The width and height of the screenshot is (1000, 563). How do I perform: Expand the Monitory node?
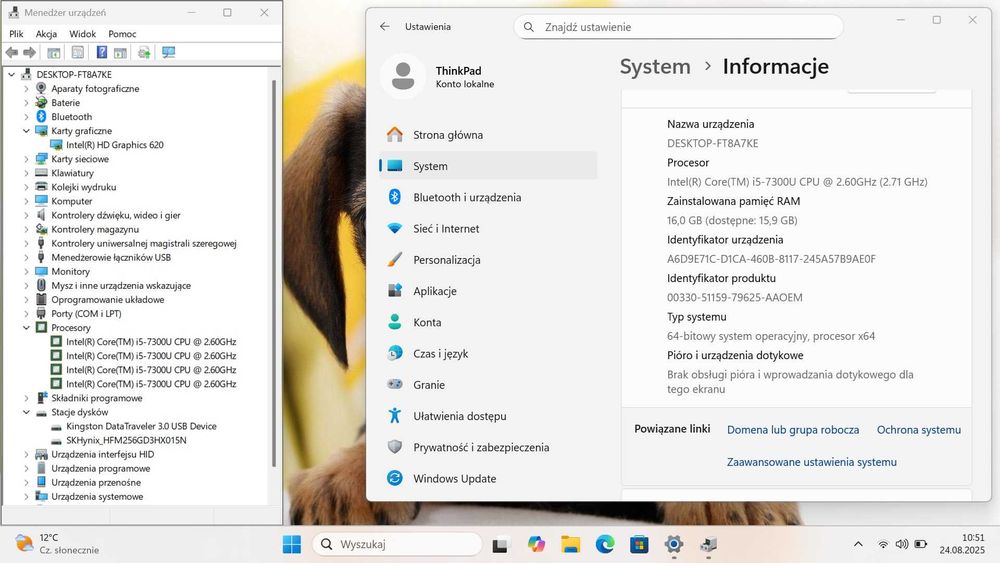26,272
